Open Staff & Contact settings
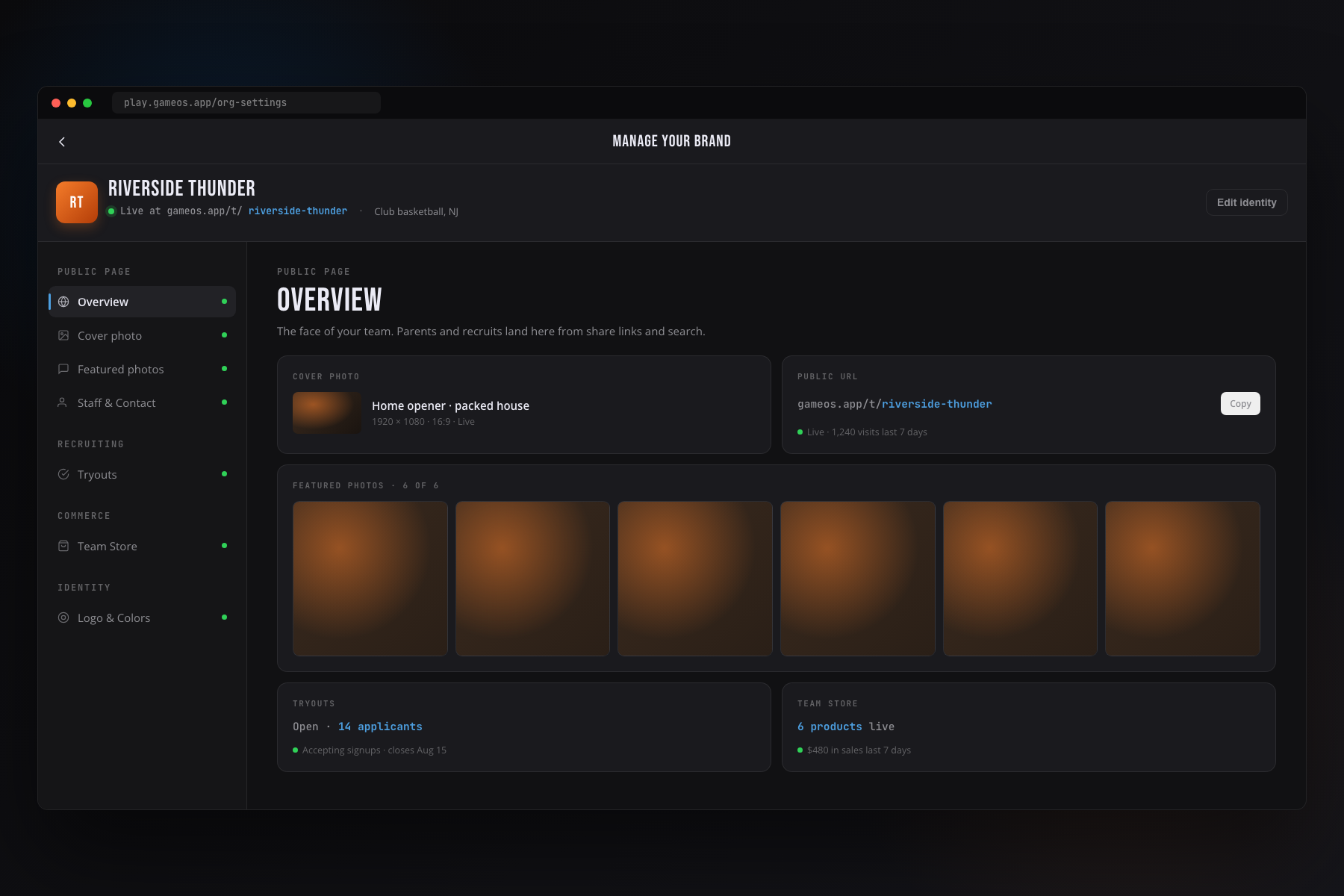Image resolution: width=1344 pixels, height=896 pixels. 142,402
